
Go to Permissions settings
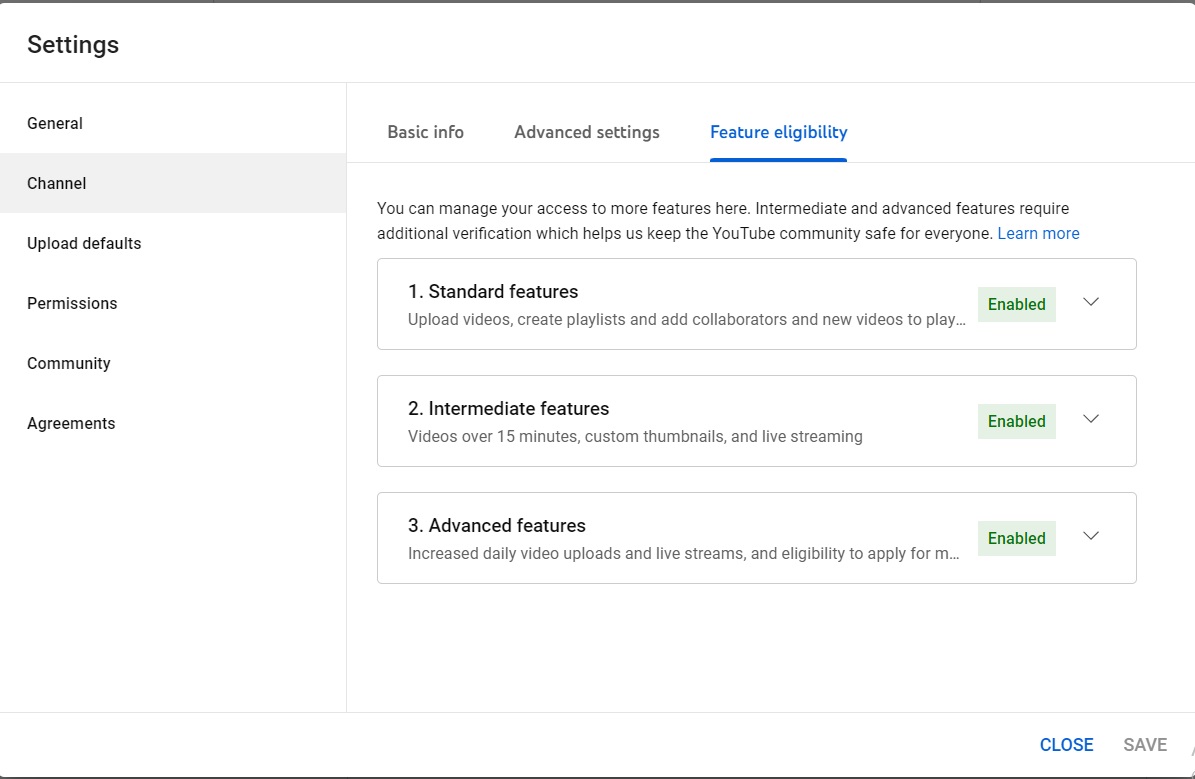coord(173,303)
